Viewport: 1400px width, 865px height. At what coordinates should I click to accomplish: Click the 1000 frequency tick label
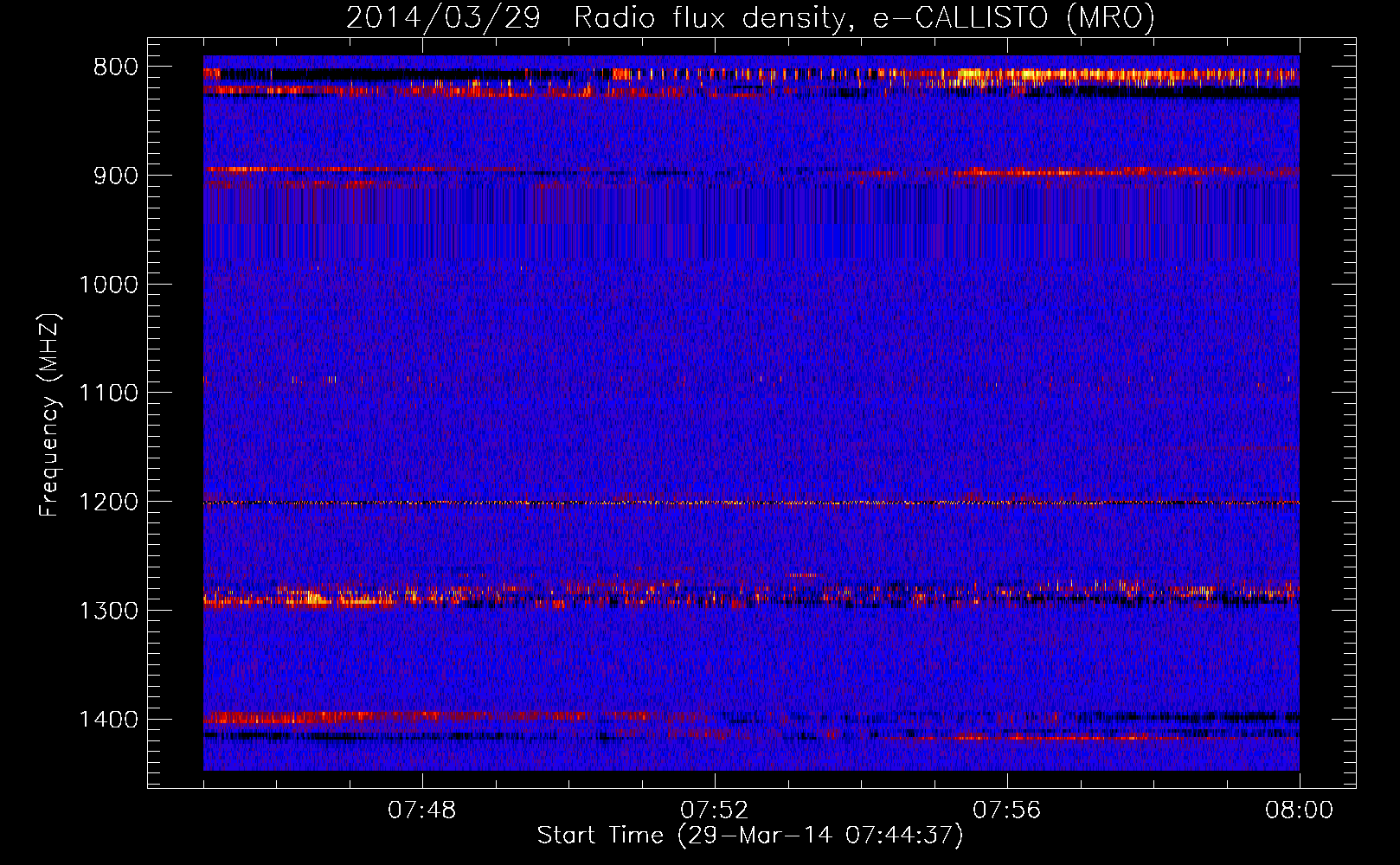pos(109,285)
